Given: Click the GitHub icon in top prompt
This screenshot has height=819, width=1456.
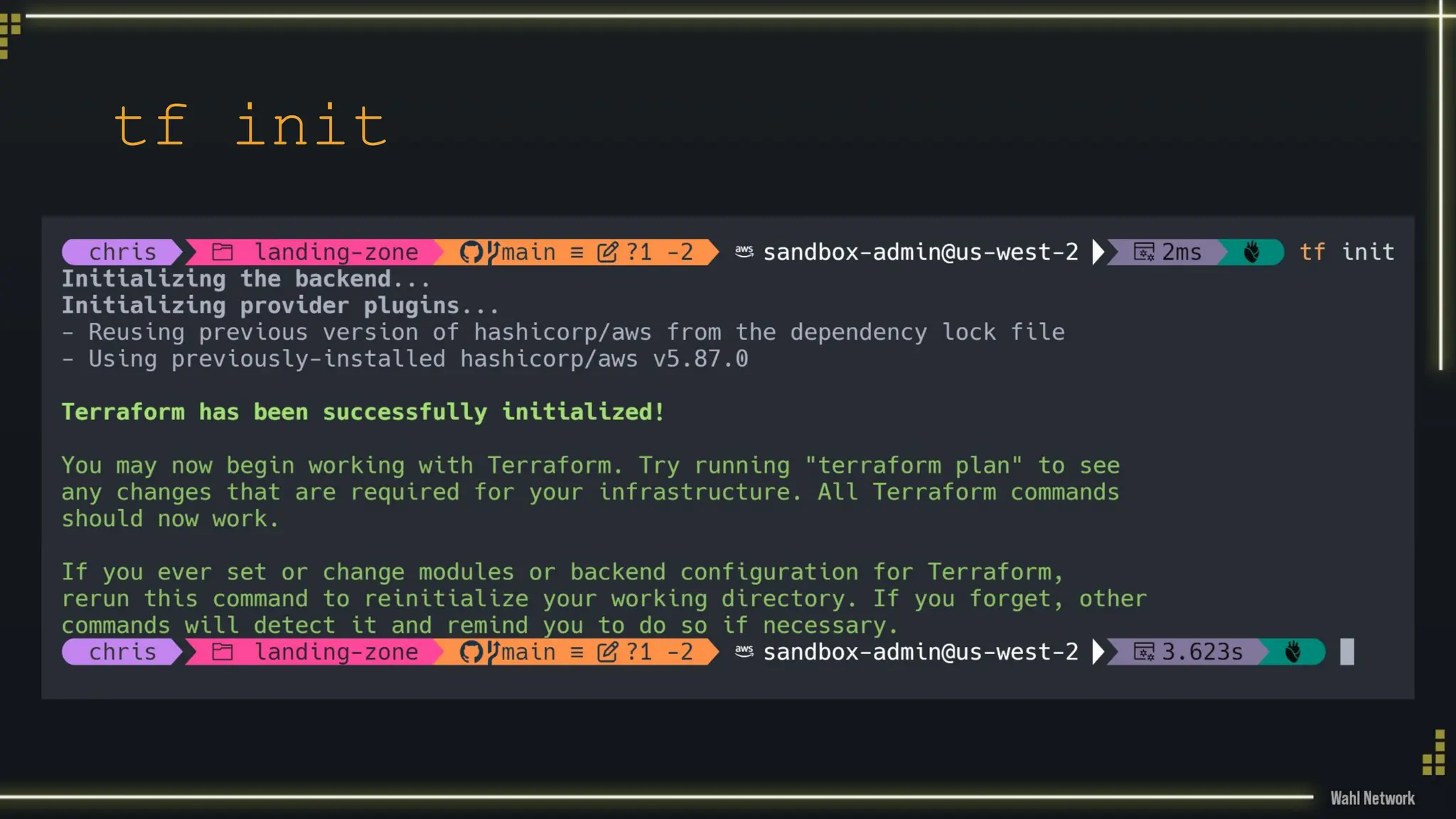Looking at the screenshot, I should 471,252.
